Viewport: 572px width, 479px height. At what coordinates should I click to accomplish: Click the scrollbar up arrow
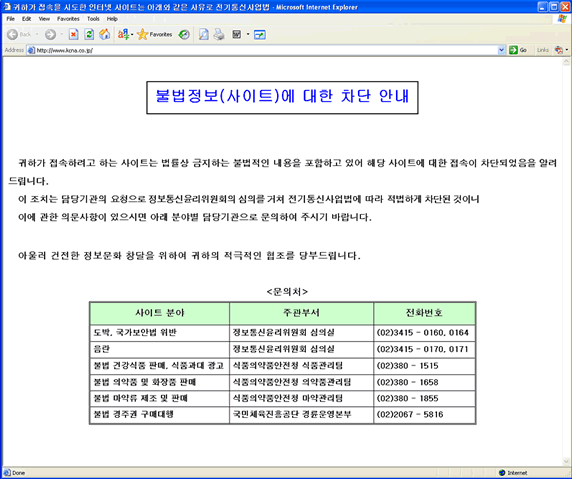(566, 62)
